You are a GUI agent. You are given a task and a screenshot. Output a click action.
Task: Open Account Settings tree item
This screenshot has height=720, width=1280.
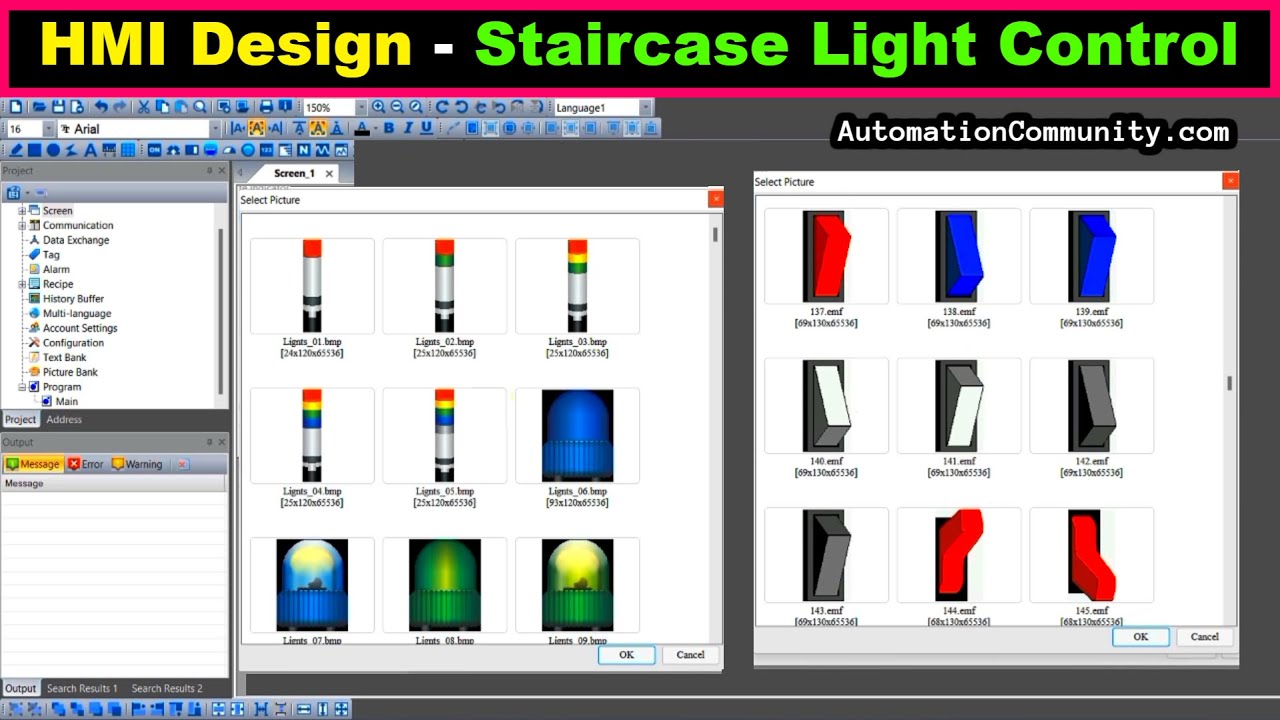coord(80,328)
